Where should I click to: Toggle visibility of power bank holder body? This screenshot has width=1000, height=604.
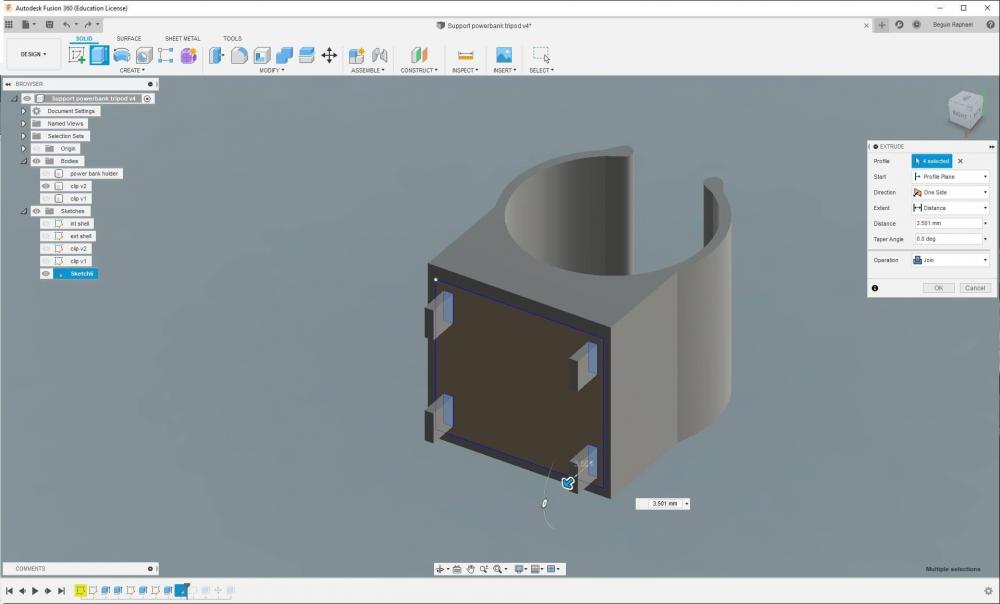pos(46,174)
